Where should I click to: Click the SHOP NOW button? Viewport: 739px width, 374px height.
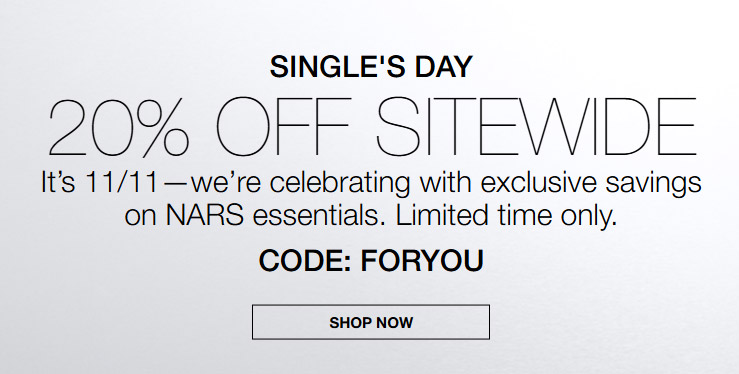(371, 322)
